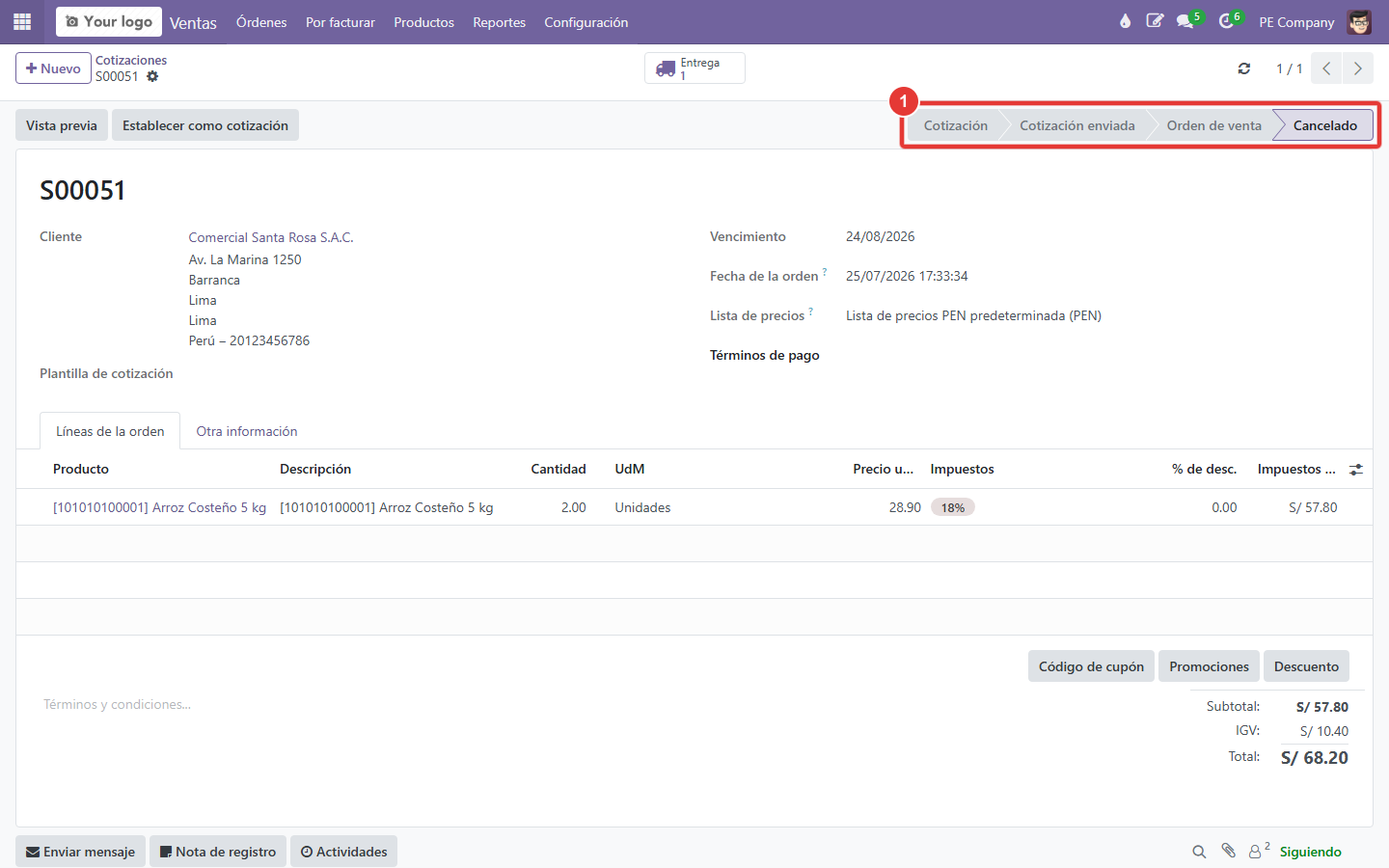Switch to Otra información tab
The width and height of the screenshot is (1389, 868).
tap(247, 431)
